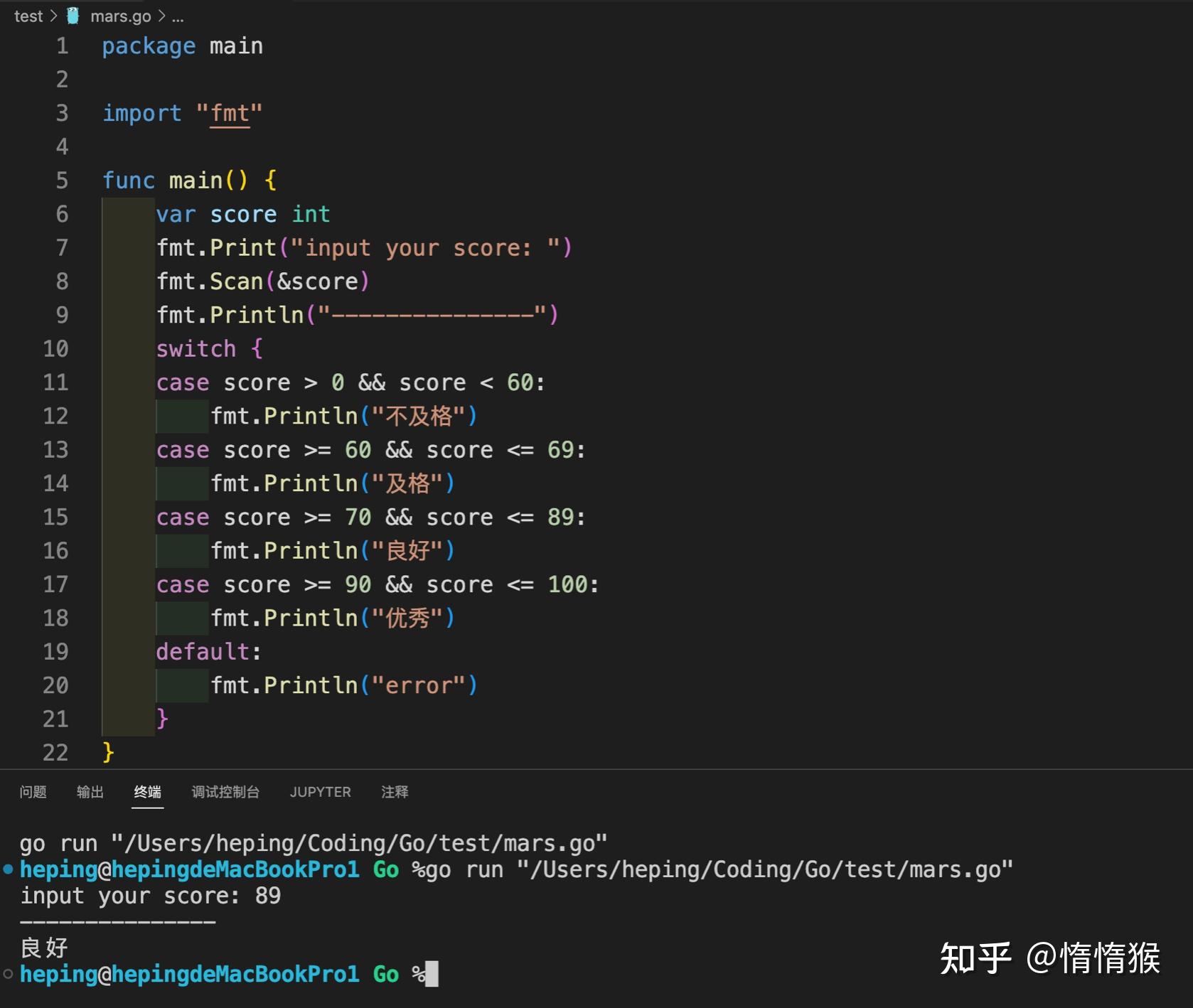Click the Go gopher file icon in breadcrumb
The width and height of the screenshot is (1193, 1008).
73,16
